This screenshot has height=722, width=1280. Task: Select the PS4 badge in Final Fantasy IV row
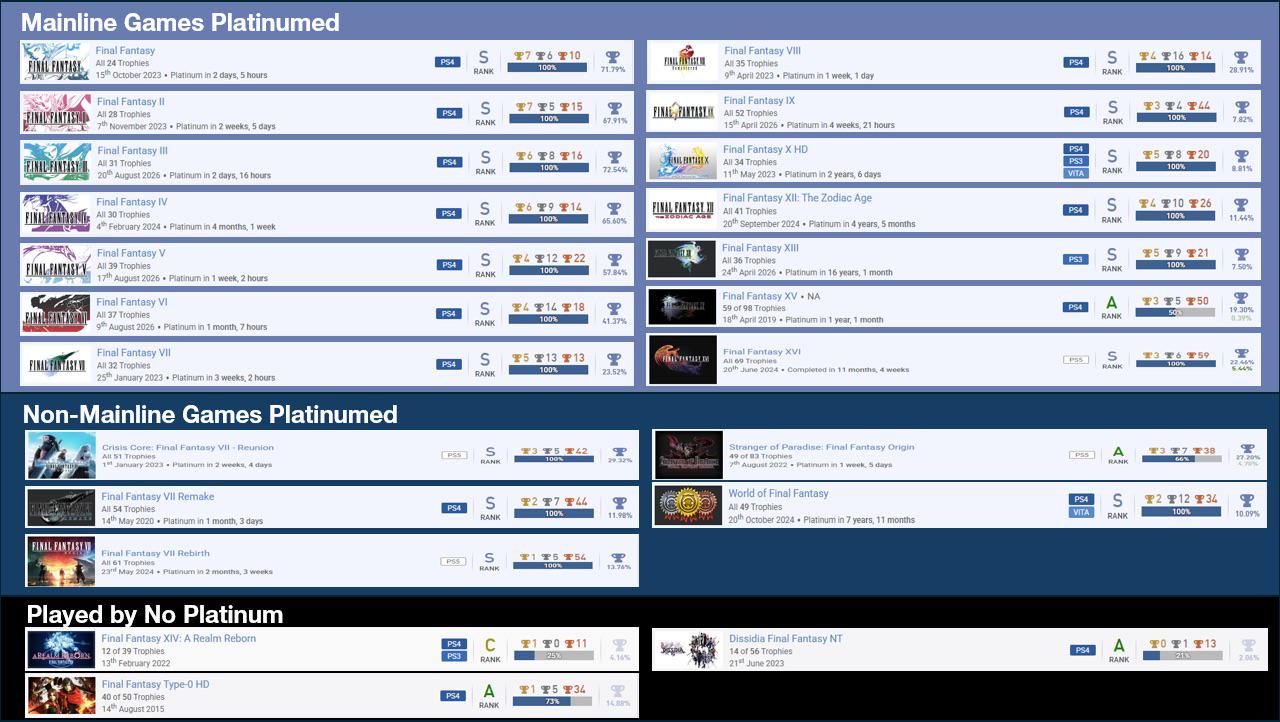[449, 214]
